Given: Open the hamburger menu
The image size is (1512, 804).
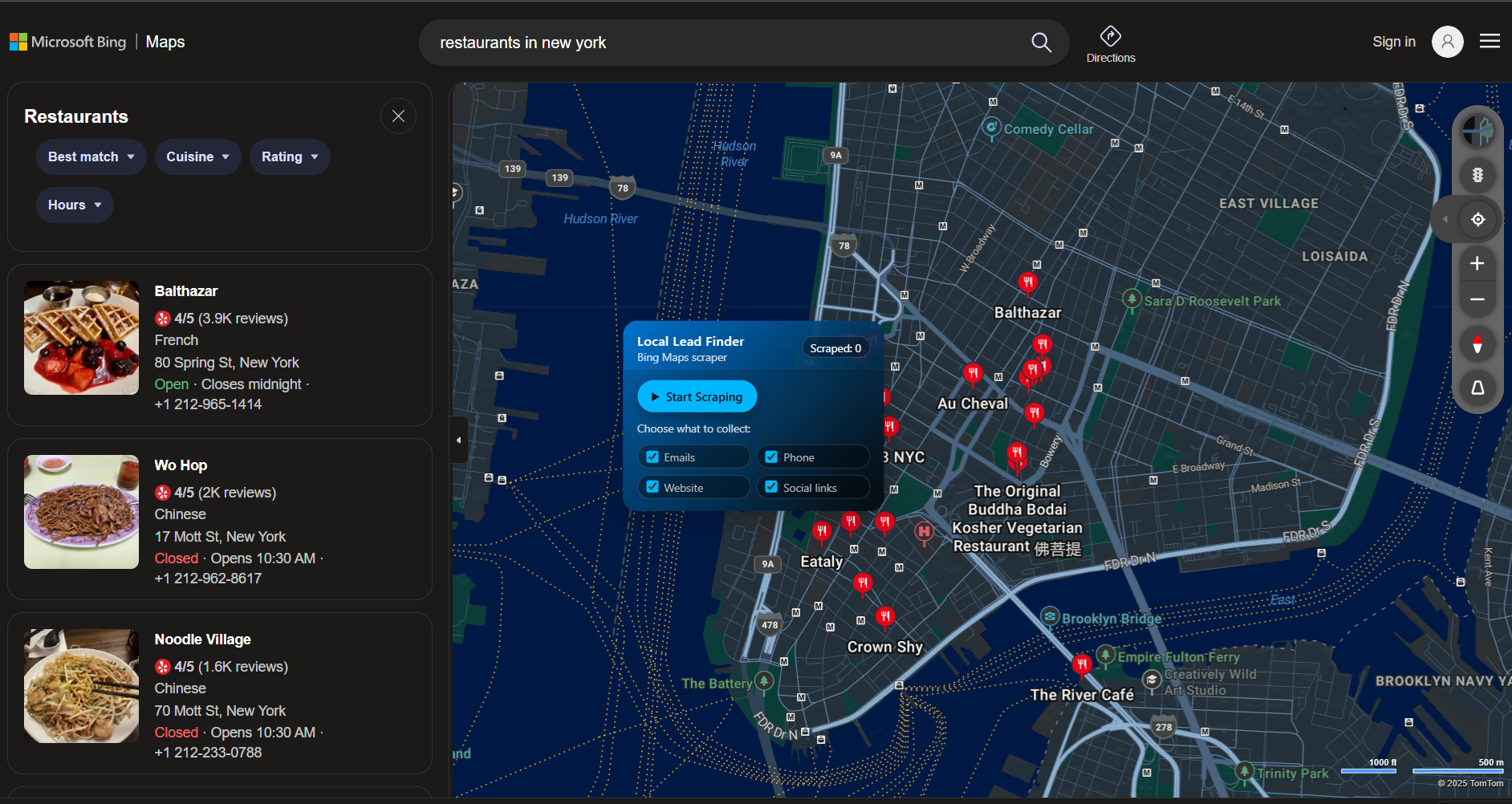Looking at the screenshot, I should (x=1490, y=42).
